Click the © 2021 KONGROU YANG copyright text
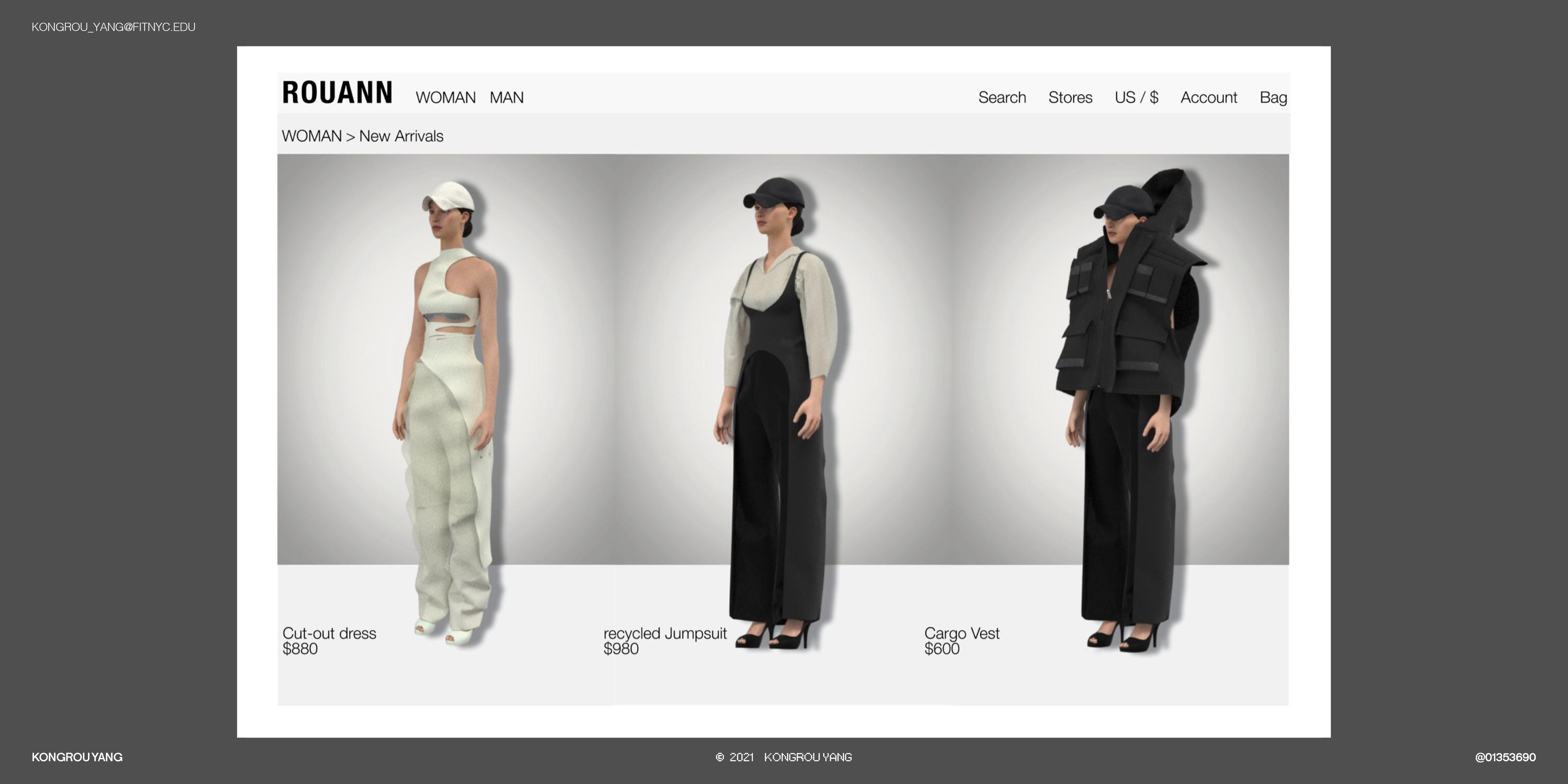Viewport: 1568px width, 784px height. tap(784, 757)
